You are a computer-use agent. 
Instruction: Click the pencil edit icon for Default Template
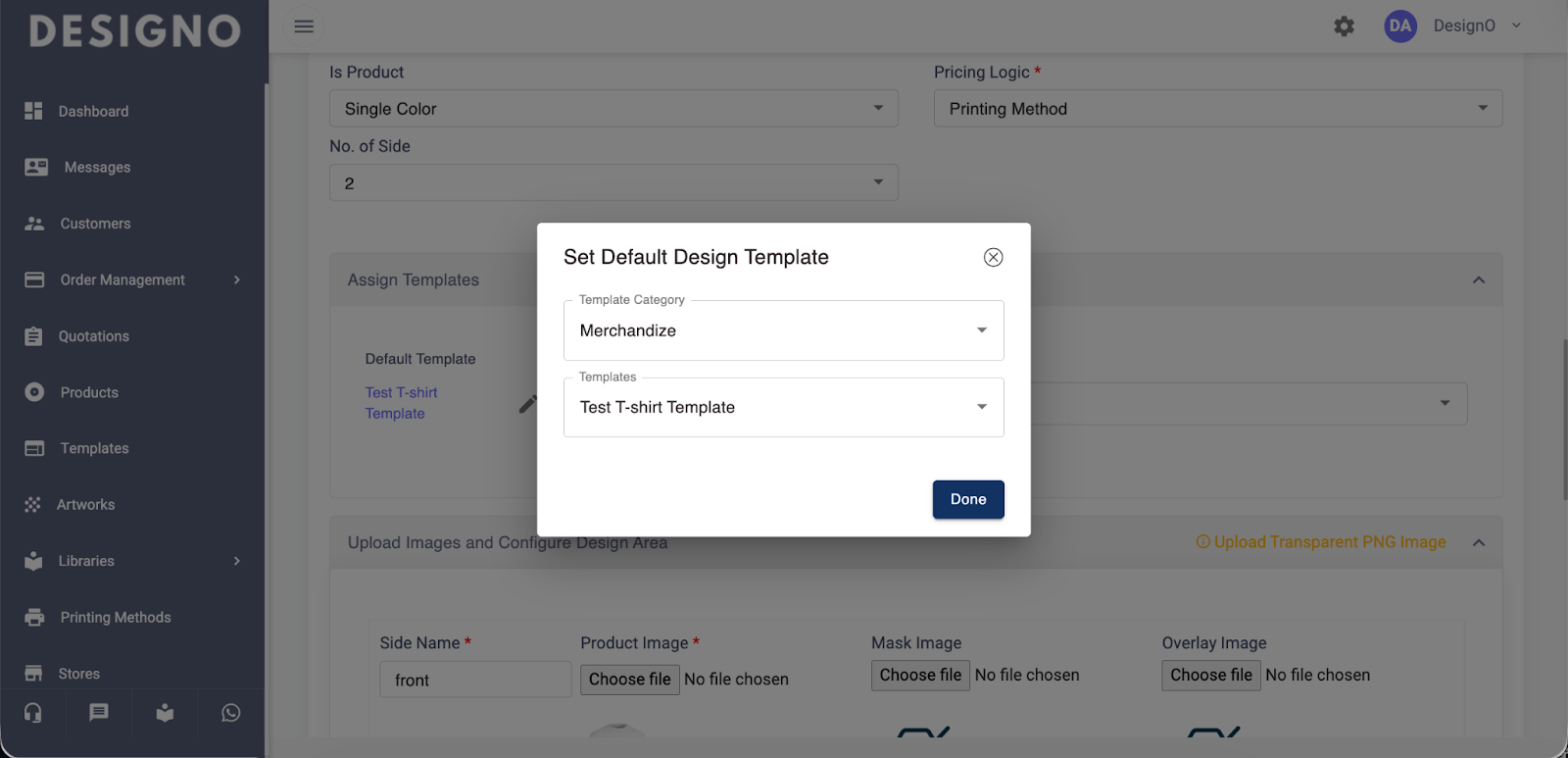point(527,404)
